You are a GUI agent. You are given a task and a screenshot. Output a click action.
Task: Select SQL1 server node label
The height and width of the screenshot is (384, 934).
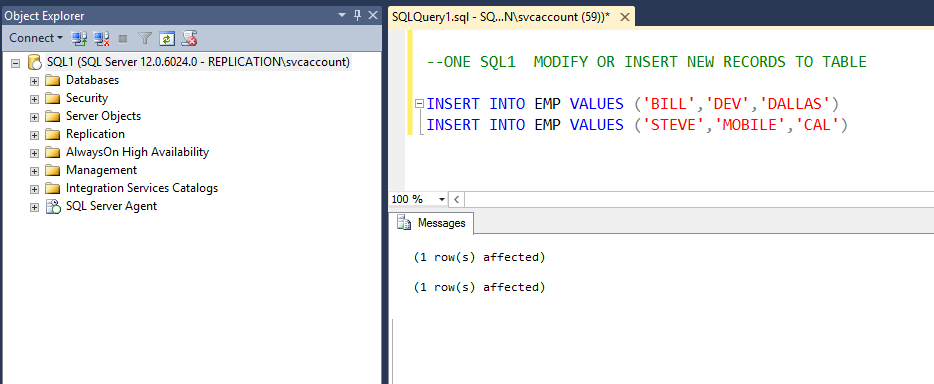tap(198, 62)
